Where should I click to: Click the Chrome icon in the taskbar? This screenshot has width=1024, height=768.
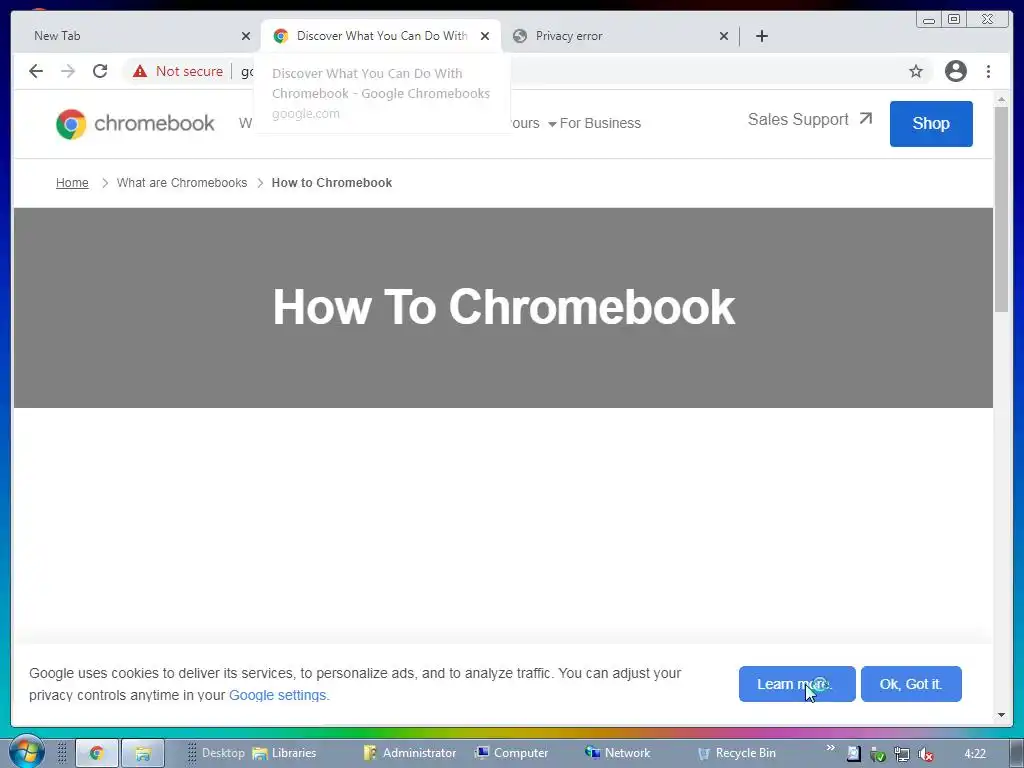97,753
